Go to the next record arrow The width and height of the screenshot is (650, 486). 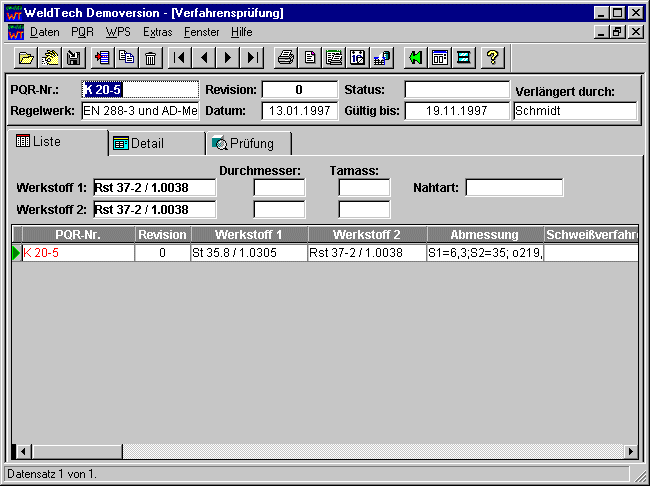(x=229, y=57)
